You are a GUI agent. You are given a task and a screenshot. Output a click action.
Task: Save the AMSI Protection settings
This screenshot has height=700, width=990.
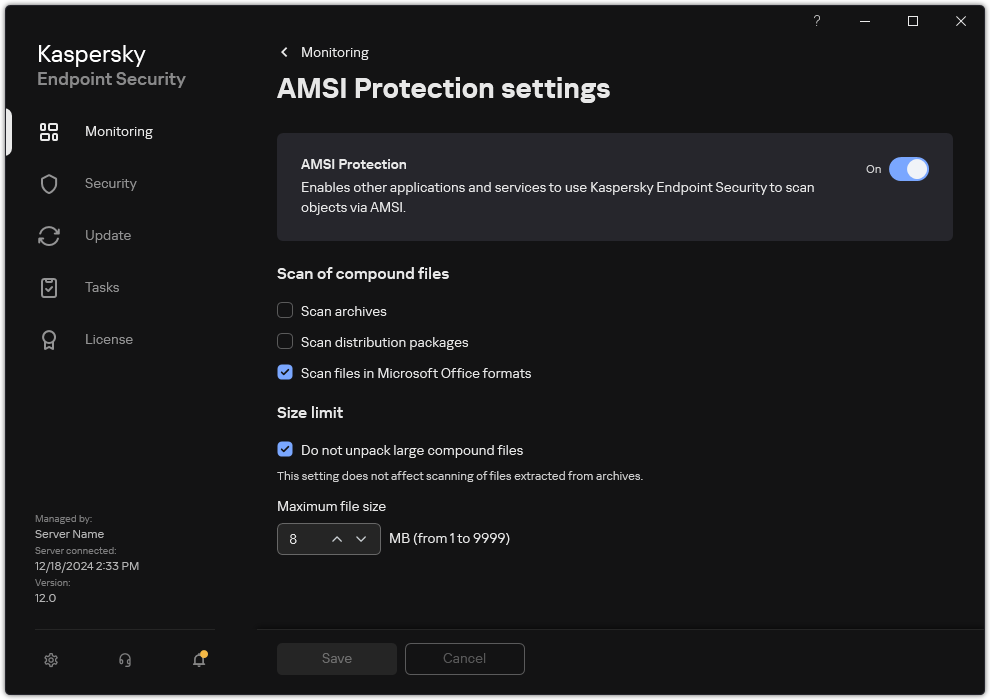point(336,658)
